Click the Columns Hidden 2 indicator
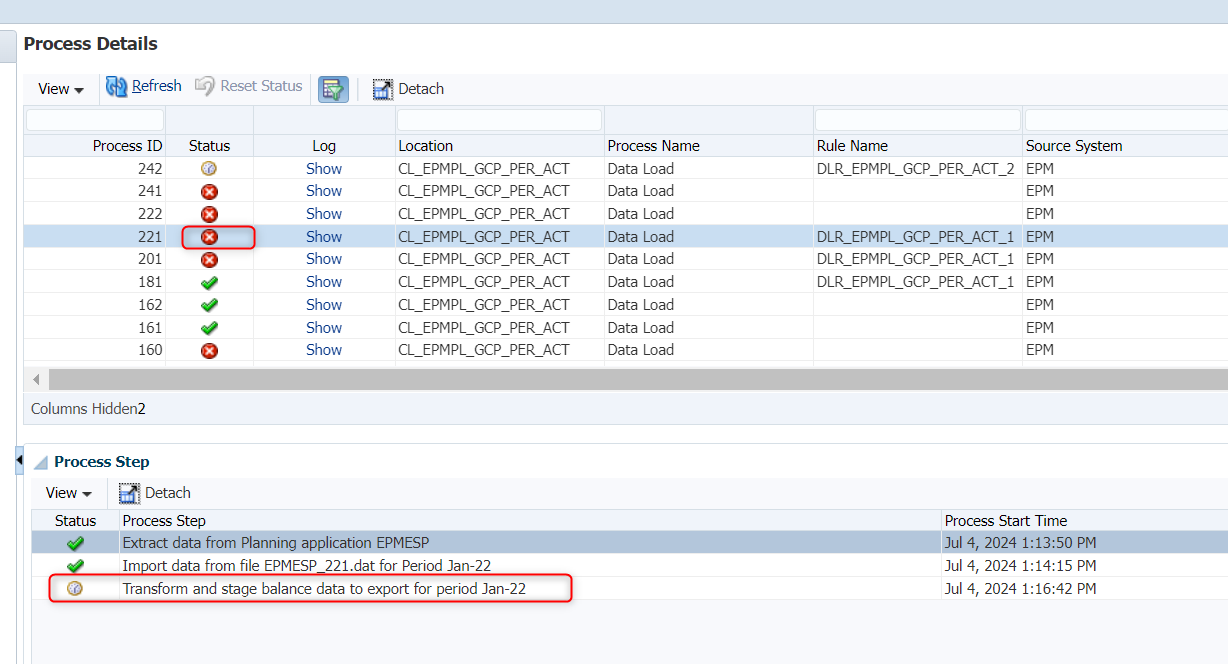This screenshot has height=664, width=1228. click(88, 409)
